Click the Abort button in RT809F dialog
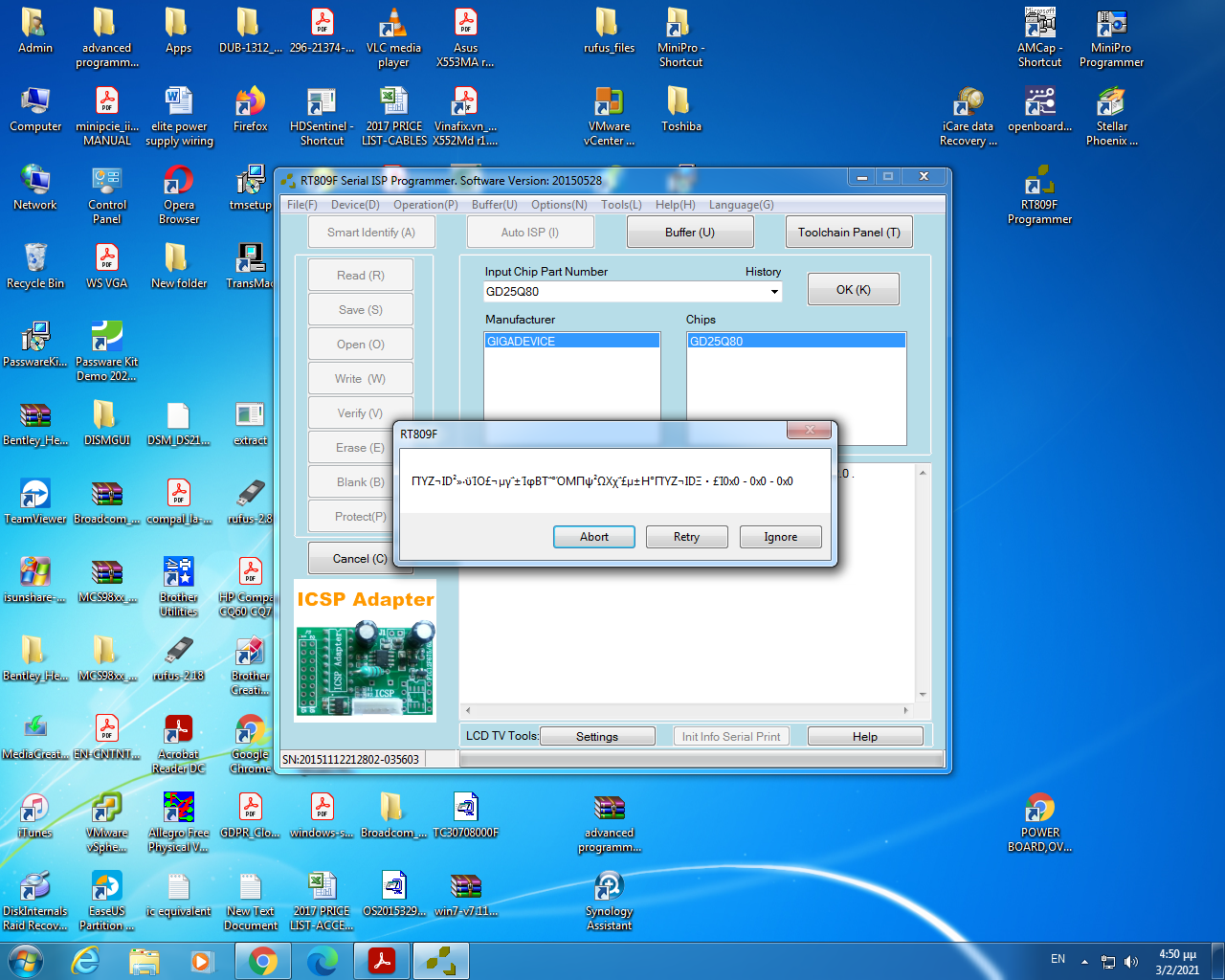The image size is (1225, 980). (x=594, y=537)
